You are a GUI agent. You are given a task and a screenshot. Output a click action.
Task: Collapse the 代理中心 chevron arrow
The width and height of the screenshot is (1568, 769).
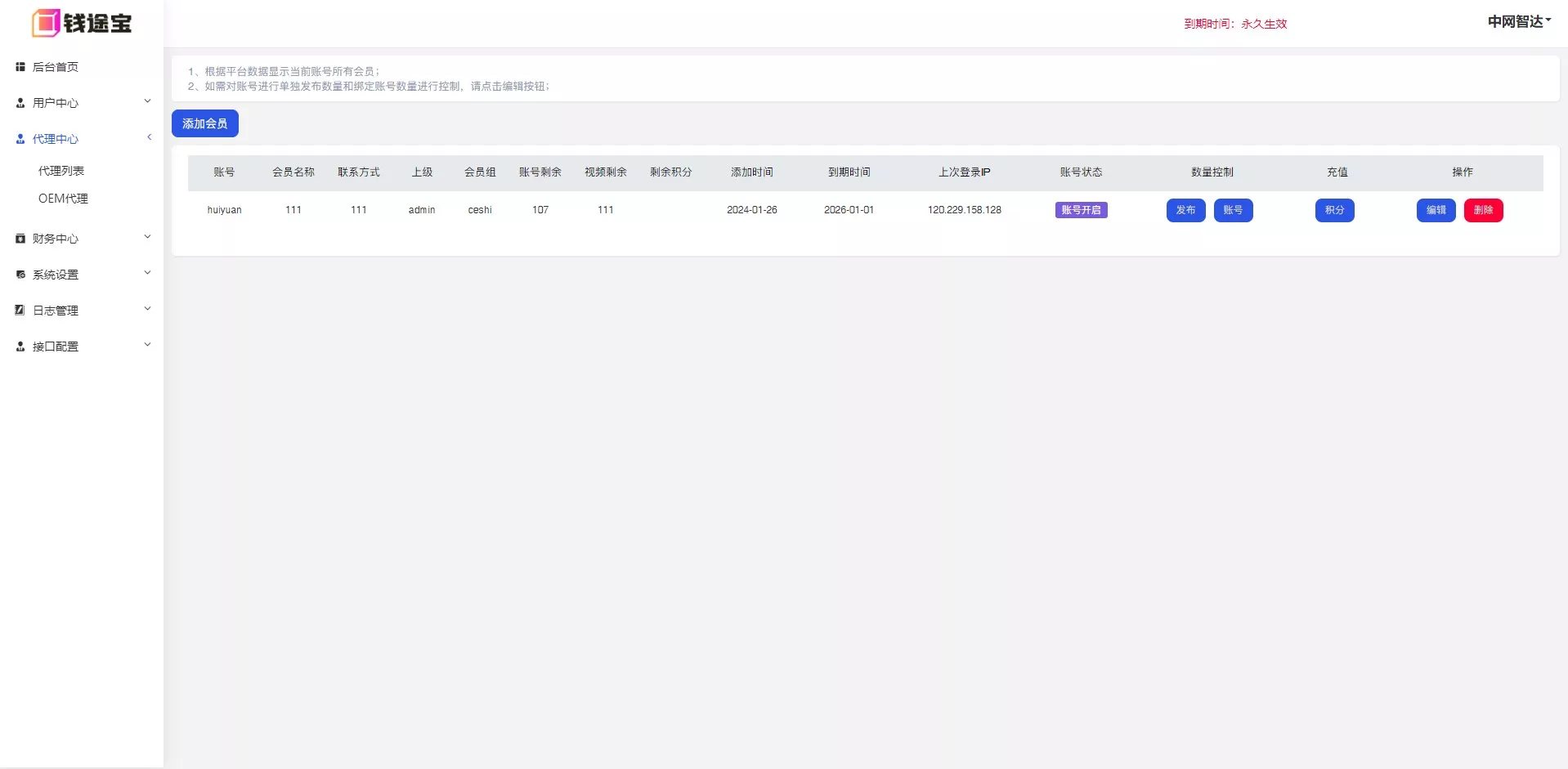pos(149,137)
